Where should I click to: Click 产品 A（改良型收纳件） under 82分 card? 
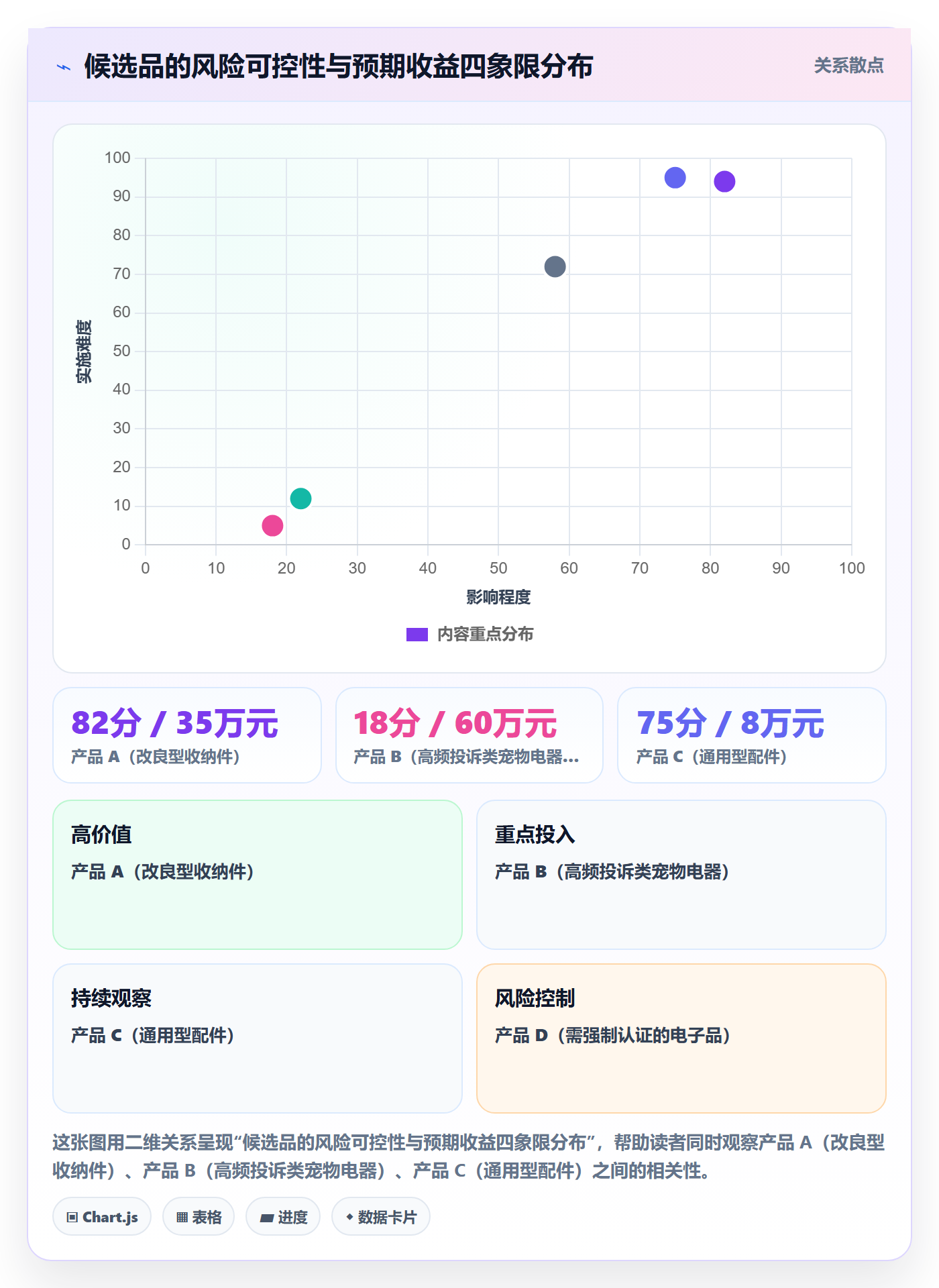pyautogui.click(x=156, y=757)
